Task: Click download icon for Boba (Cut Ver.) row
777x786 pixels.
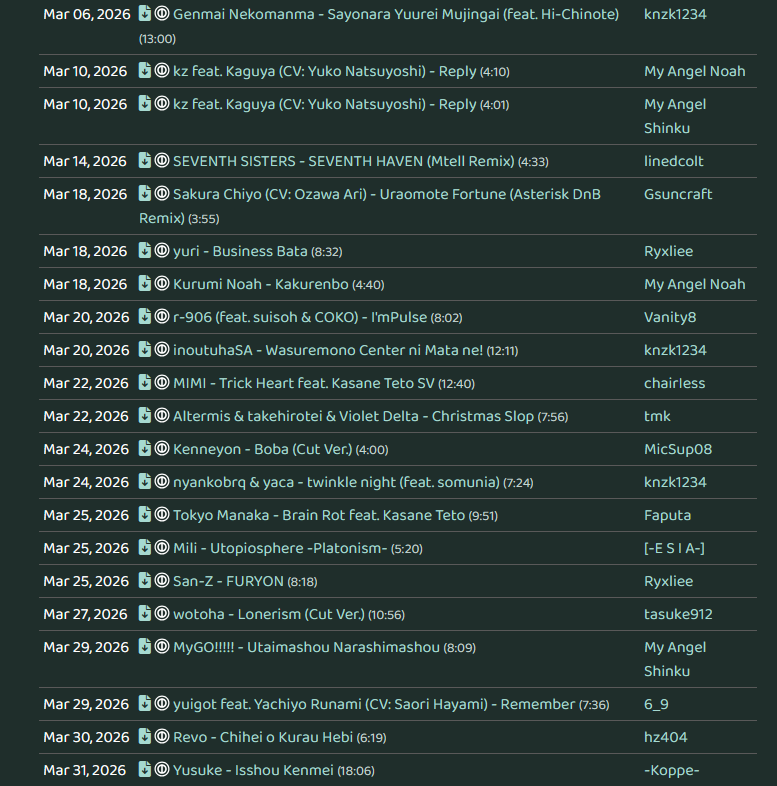Action: click(x=144, y=449)
